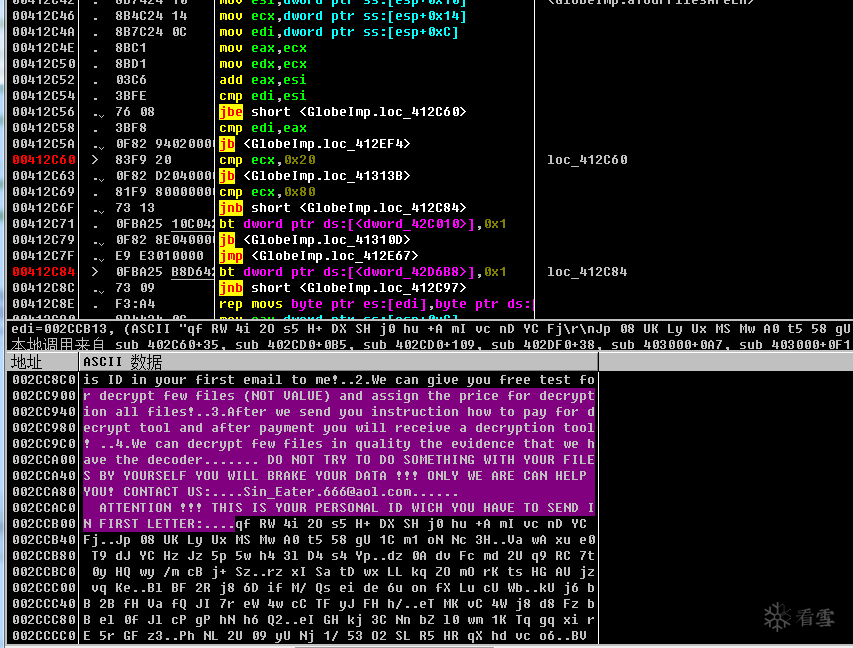Click the 'mov eax,ecx' instruction
The image size is (853, 648).
click(263, 48)
